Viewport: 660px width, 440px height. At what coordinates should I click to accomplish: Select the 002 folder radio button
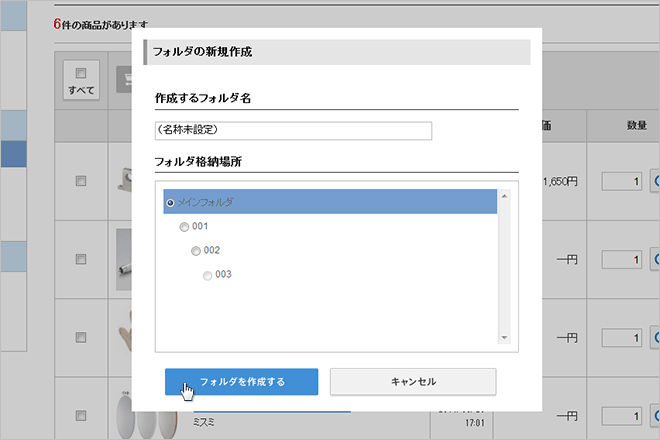point(196,250)
